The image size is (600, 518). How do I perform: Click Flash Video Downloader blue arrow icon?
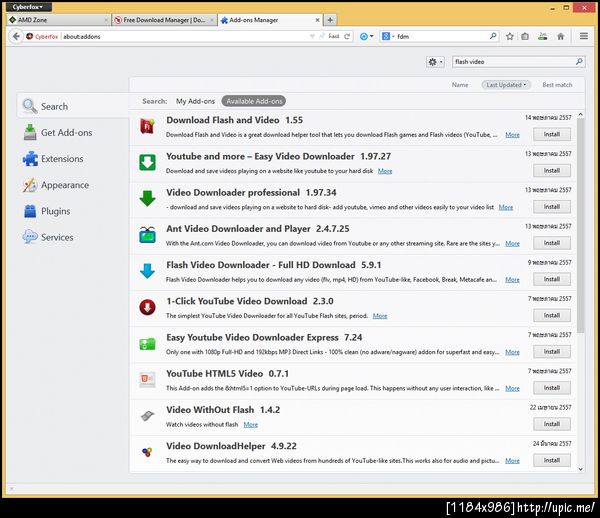point(147,271)
